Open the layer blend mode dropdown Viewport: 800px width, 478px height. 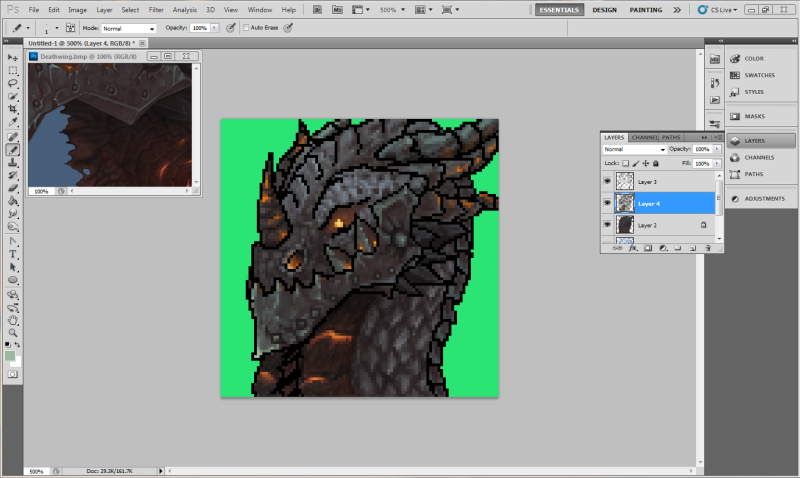[x=635, y=149]
